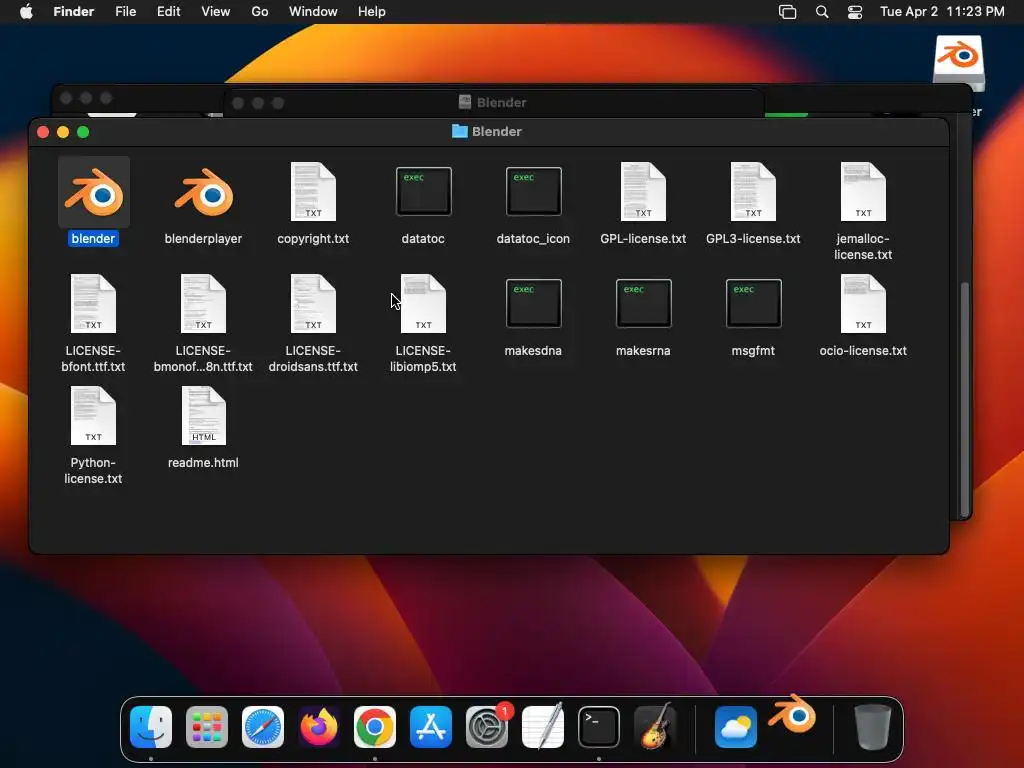Open the Window menu

coord(313,11)
